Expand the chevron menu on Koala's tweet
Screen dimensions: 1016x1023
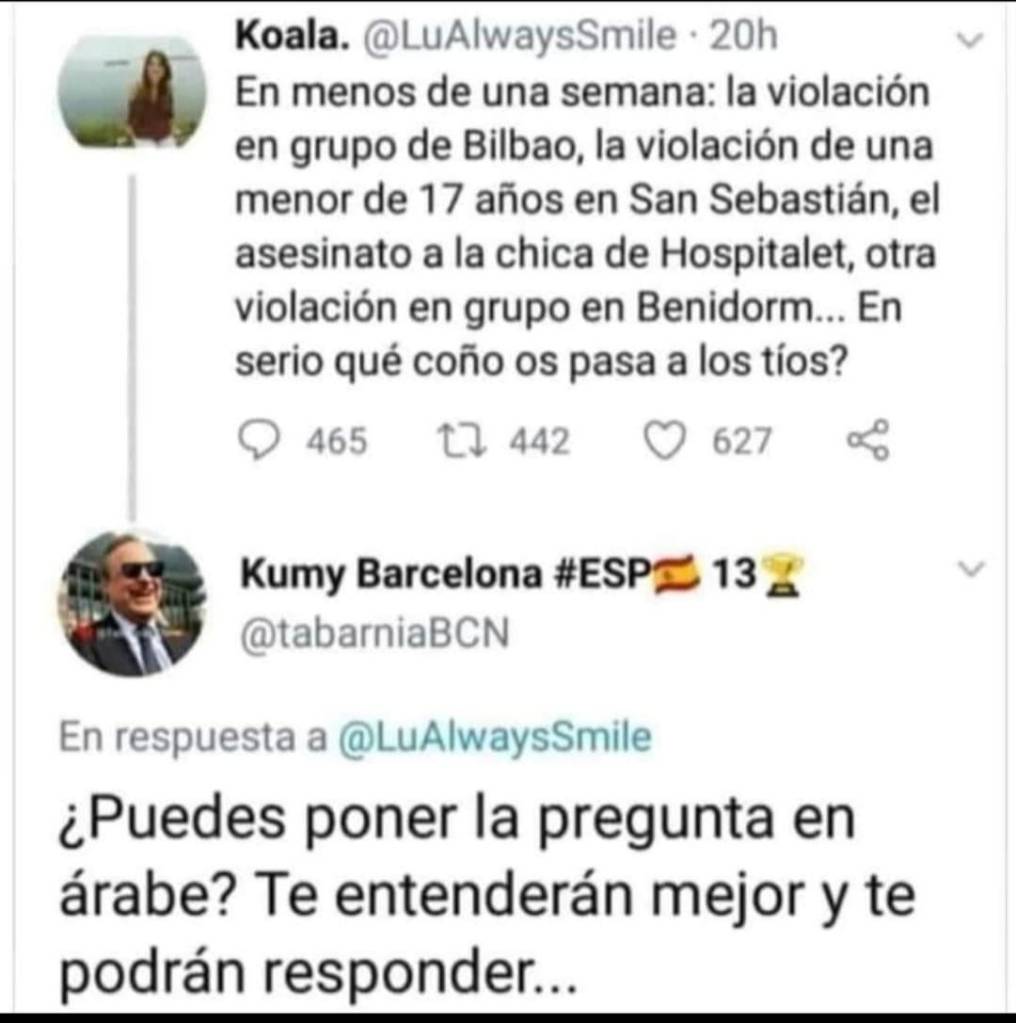[970, 40]
